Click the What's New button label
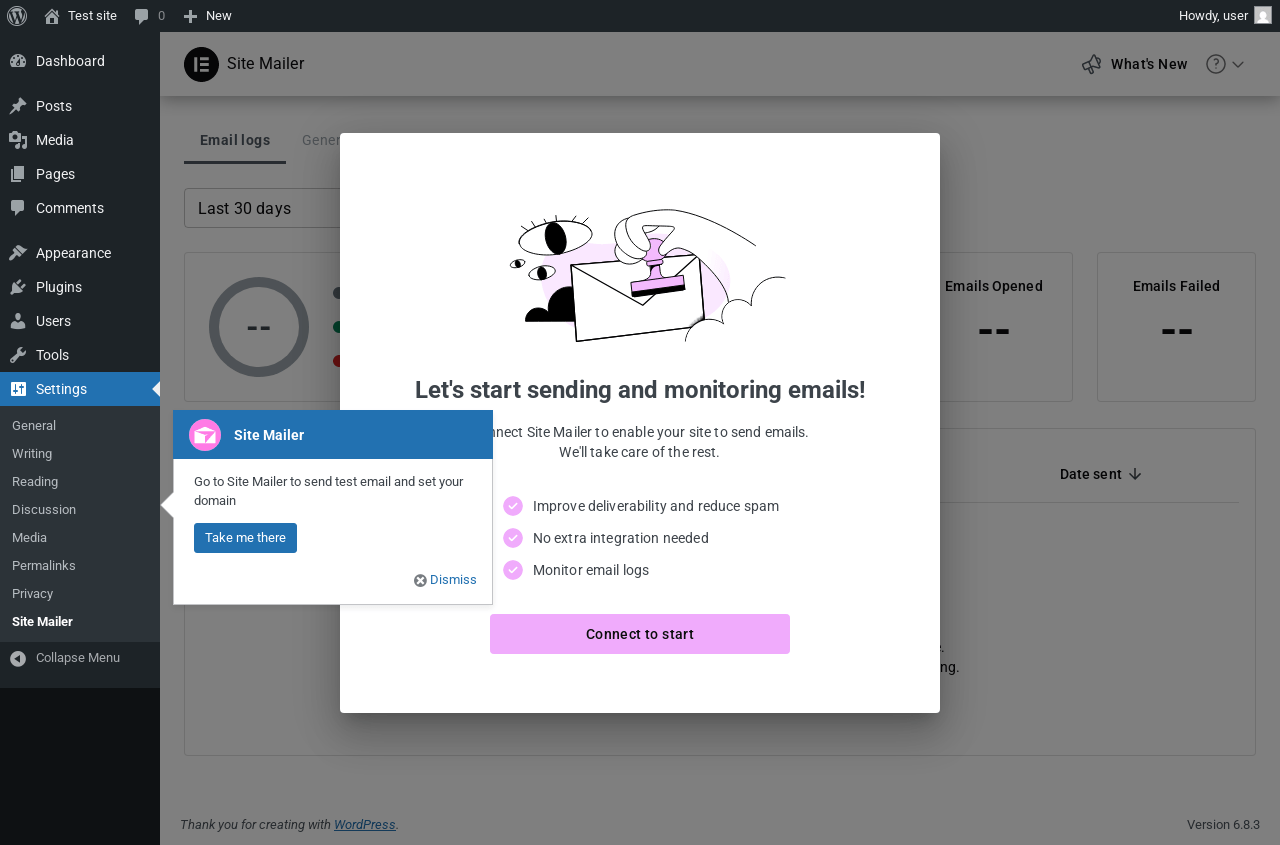Screen dimensions: 1280x845 click(1149, 64)
